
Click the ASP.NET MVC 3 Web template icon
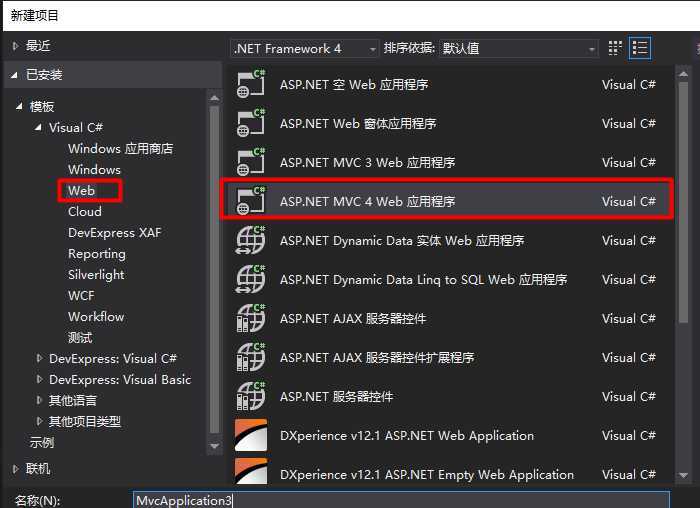pyautogui.click(x=250, y=162)
